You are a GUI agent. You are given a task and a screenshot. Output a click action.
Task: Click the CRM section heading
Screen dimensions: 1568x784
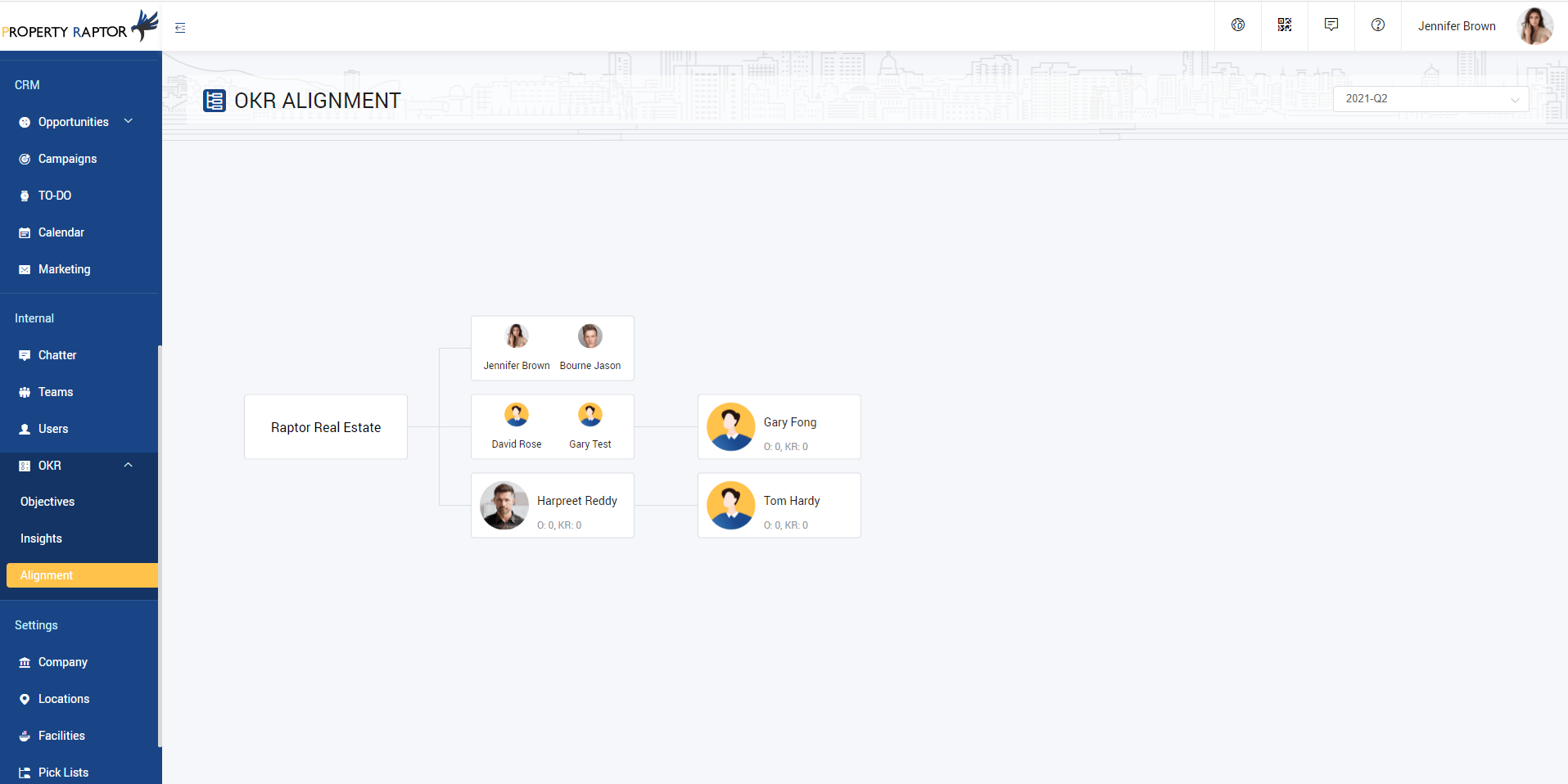(x=27, y=85)
